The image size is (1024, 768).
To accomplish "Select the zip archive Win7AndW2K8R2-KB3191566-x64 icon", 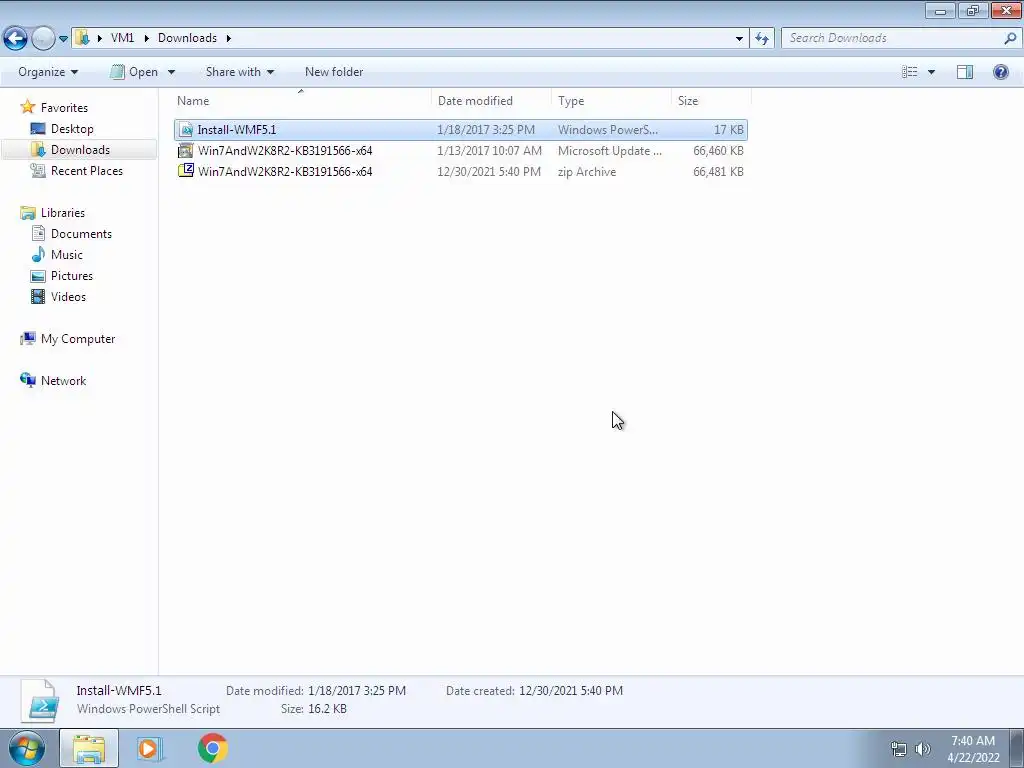I will click(x=186, y=171).
